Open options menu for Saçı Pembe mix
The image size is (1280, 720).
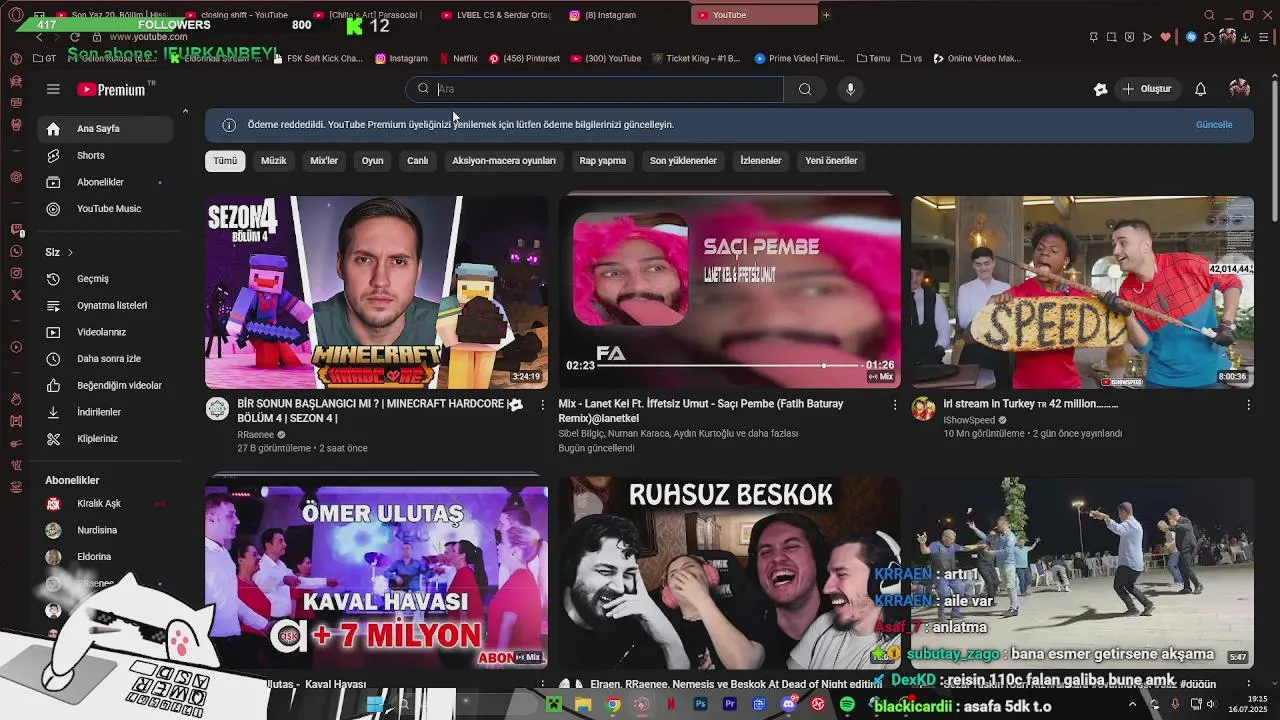coord(895,405)
